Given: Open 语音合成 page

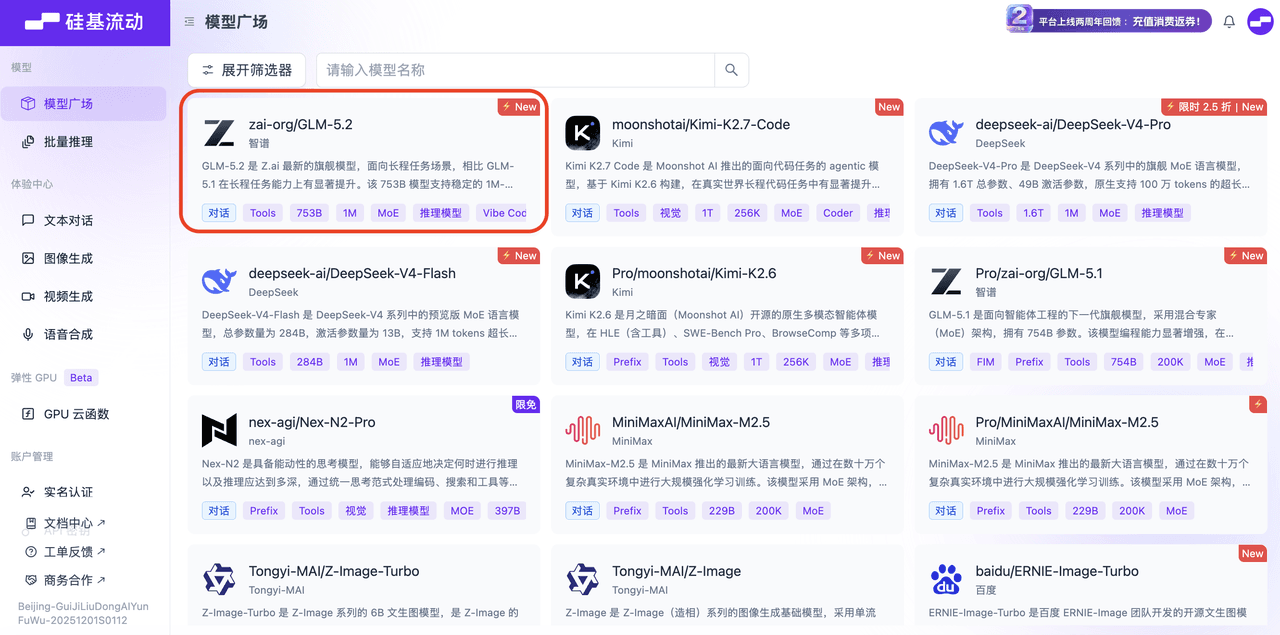Looking at the screenshot, I should [x=84, y=334].
